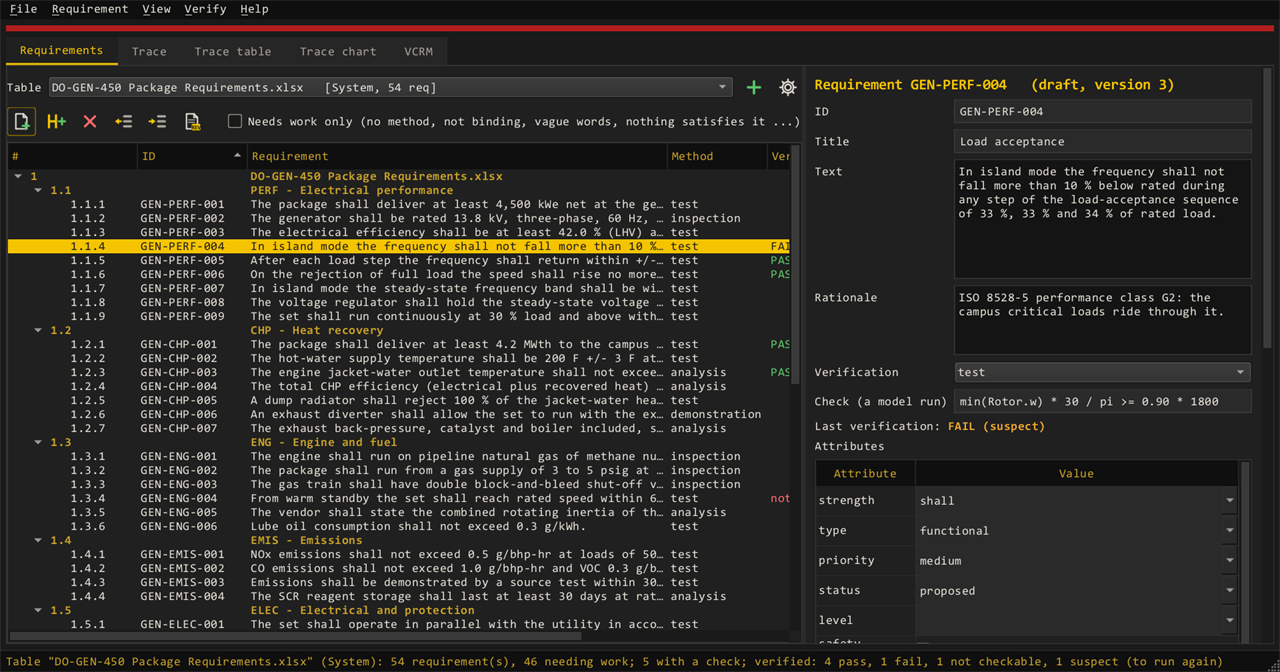Open table settings with the gear icon
The image size is (1280, 672).
(x=788, y=87)
